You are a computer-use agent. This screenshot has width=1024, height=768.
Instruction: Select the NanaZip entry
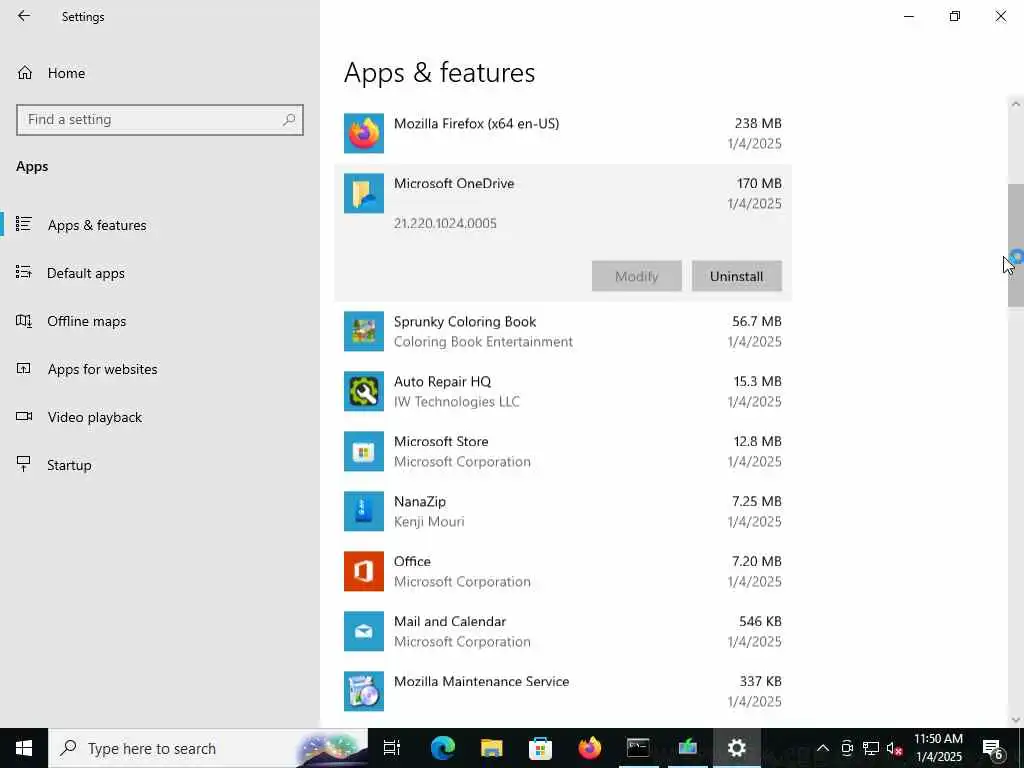[x=563, y=511]
